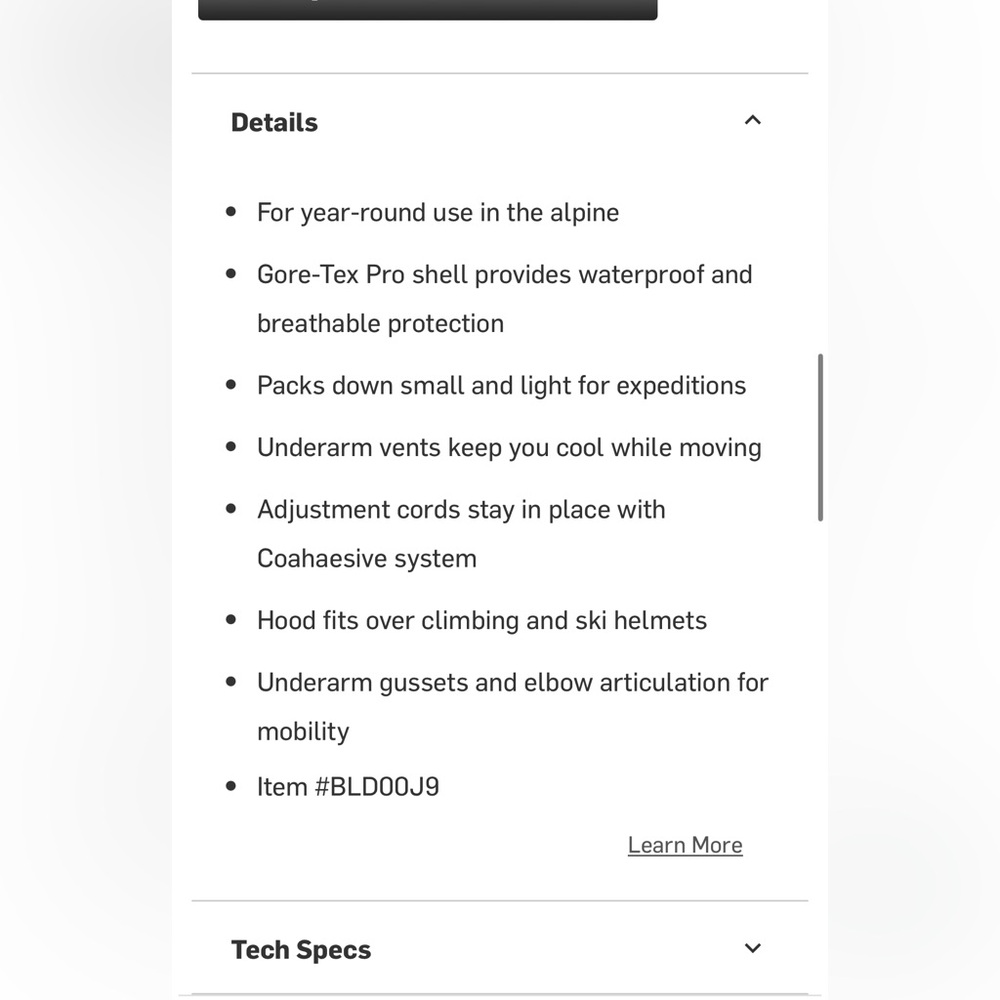Click the 'Underarm vents keep you cool' text
The width and height of the screenshot is (1000, 1000).
509,447
